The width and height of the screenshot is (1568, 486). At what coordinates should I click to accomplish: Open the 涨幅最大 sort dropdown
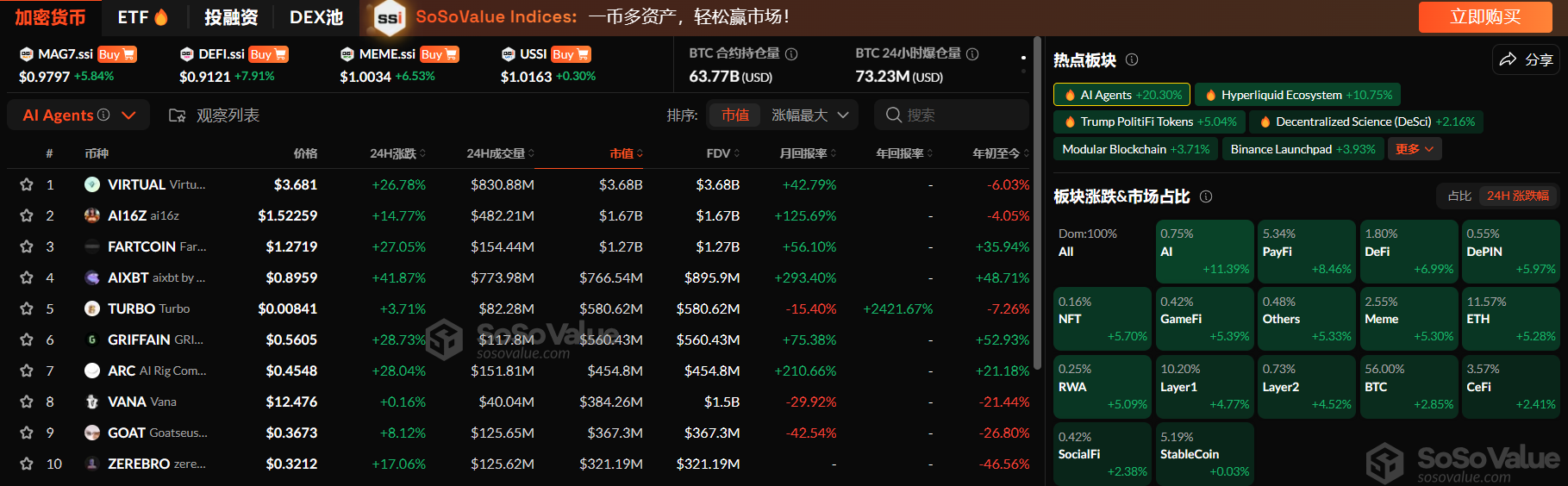click(x=809, y=115)
